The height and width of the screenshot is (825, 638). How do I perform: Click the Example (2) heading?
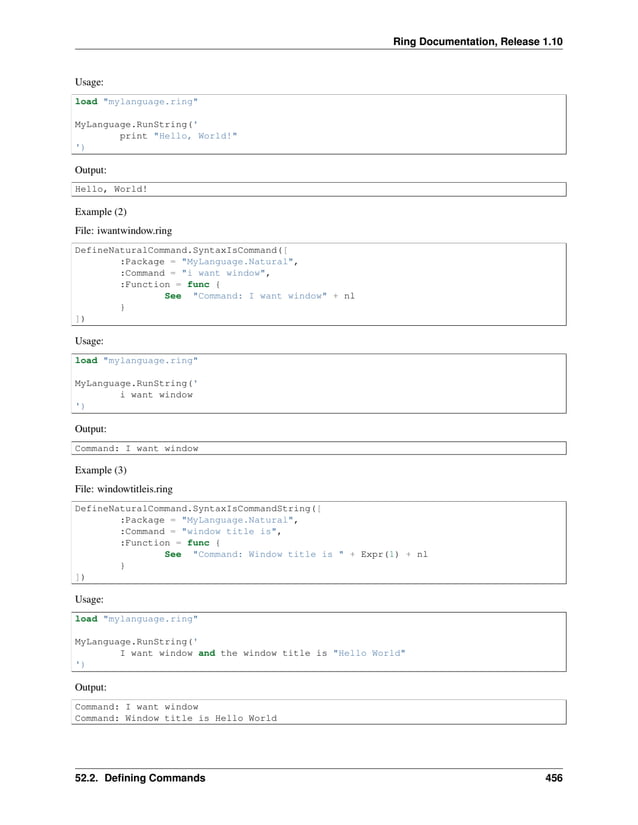[x=101, y=212]
